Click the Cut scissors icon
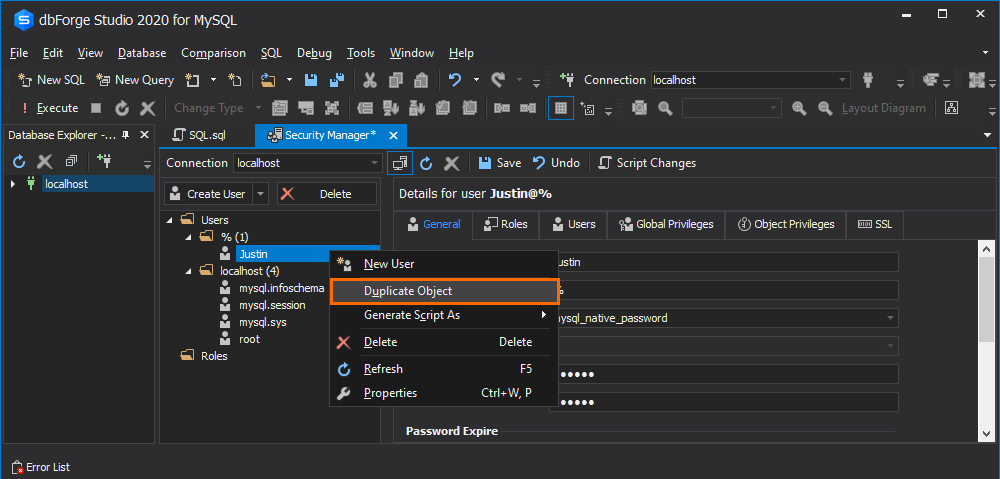The height and width of the screenshot is (479, 1000). click(370, 80)
